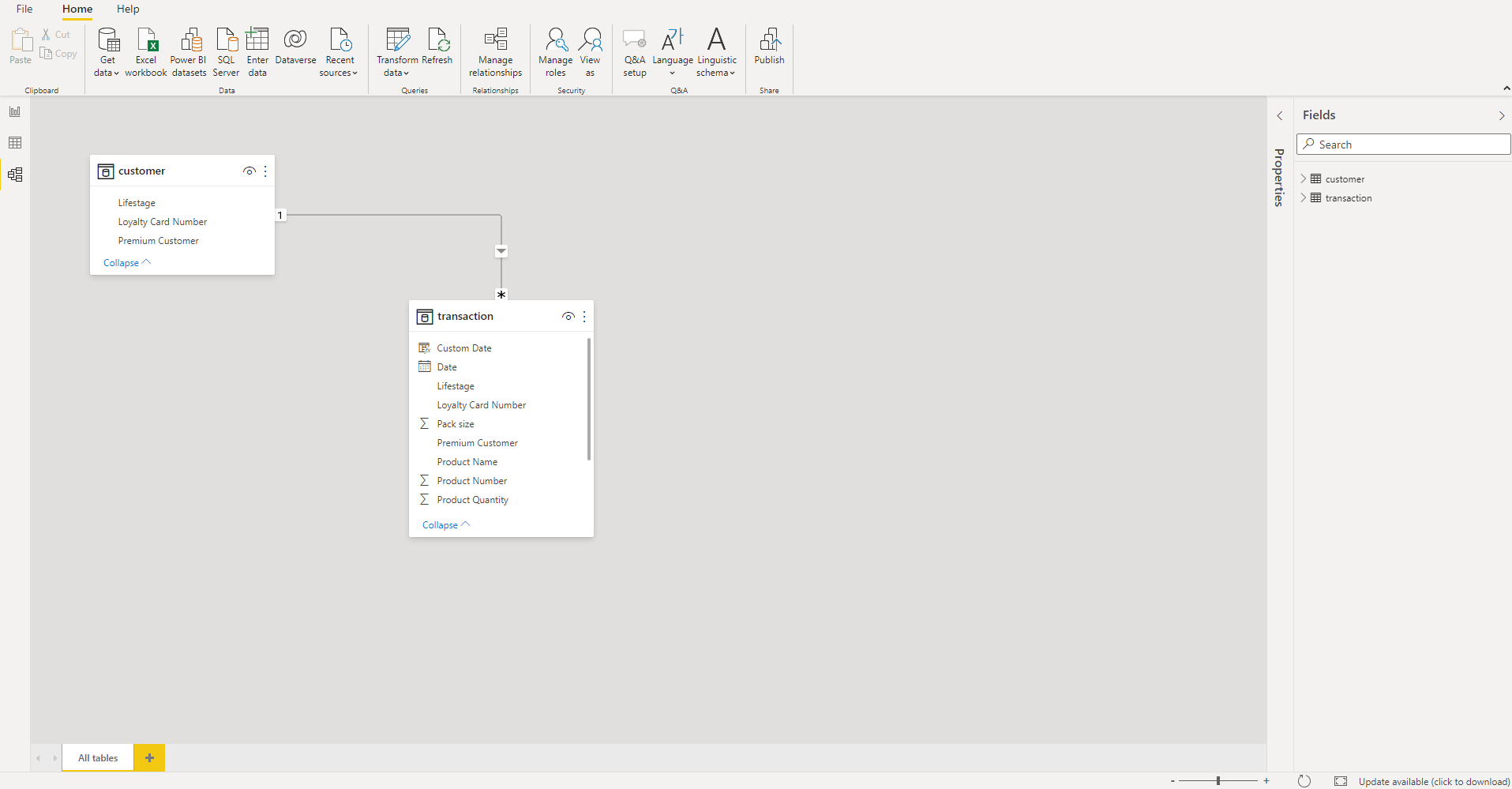
Task: Toggle visibility of the customer table
Action: (x=249, y=171)
